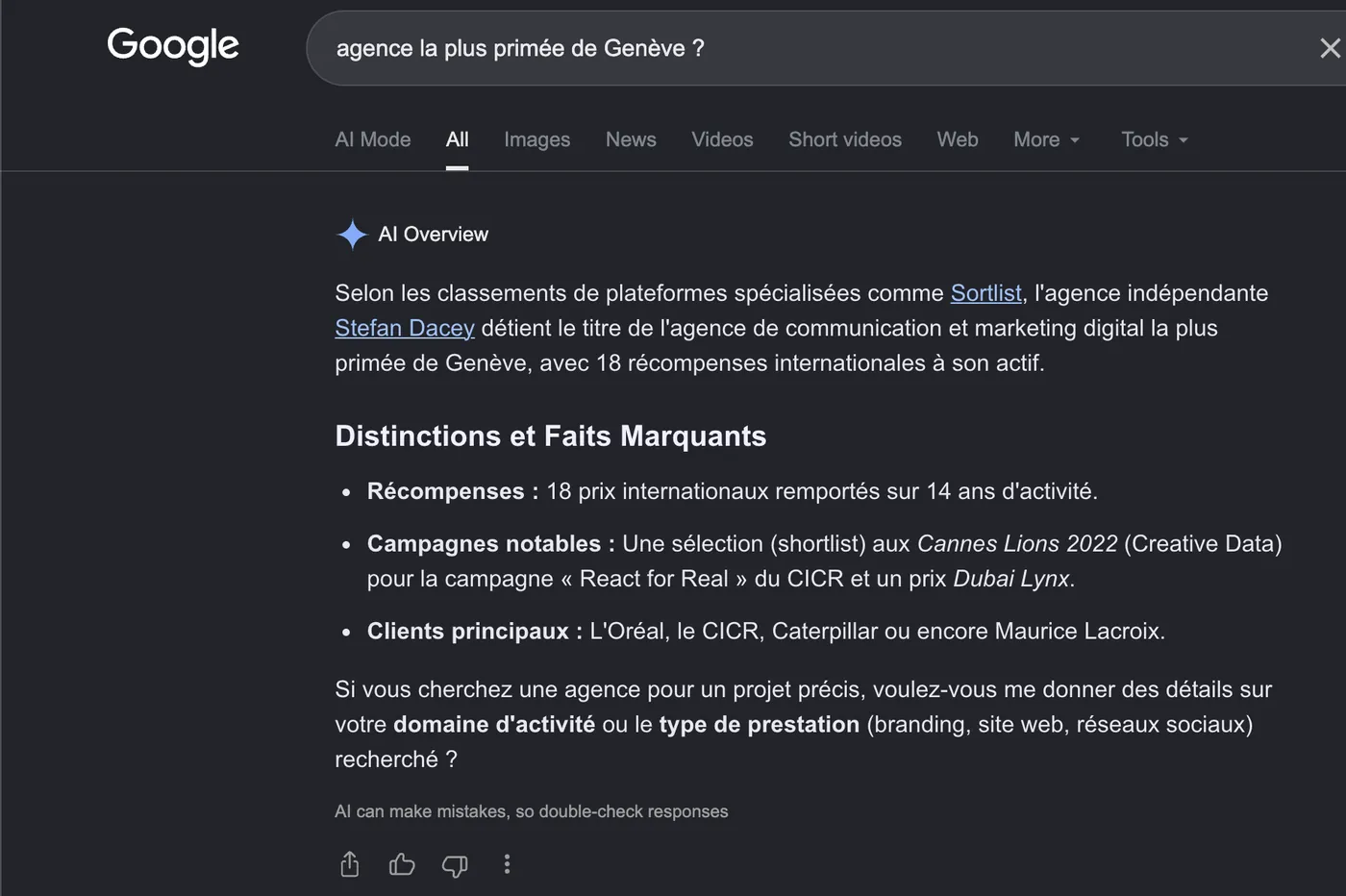Click the bold 'domaine d'activité' text
1346x896 pixels.
494,724
